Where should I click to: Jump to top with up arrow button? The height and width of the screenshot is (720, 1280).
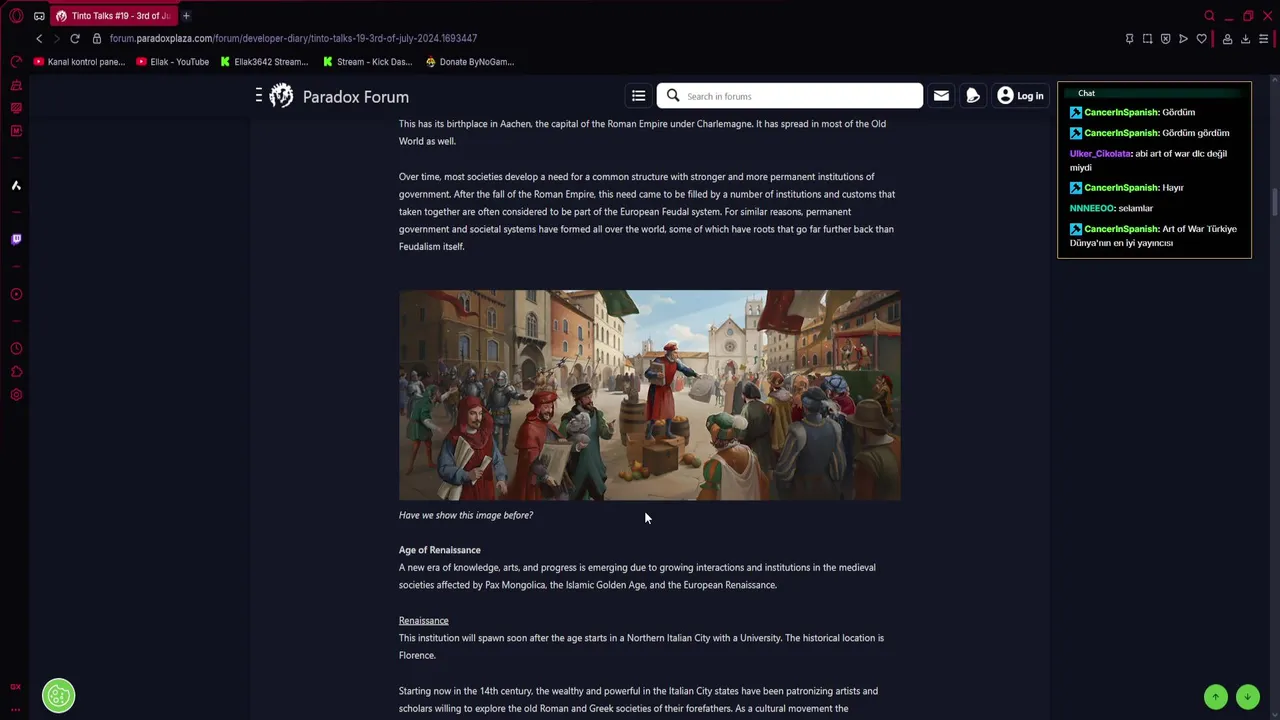tap(1216, 697)
